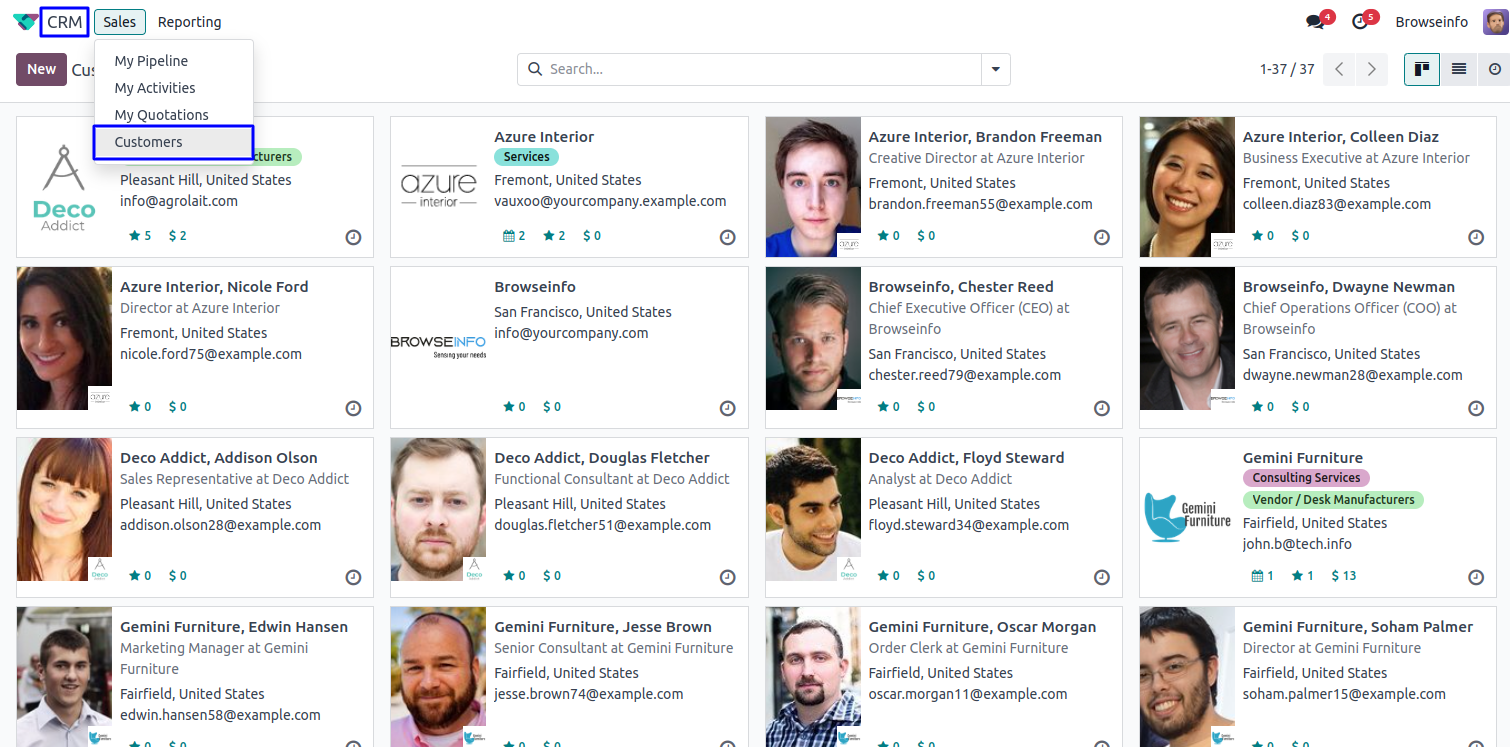Expand the search options dropdown arrow

click(x=995, y=69)
